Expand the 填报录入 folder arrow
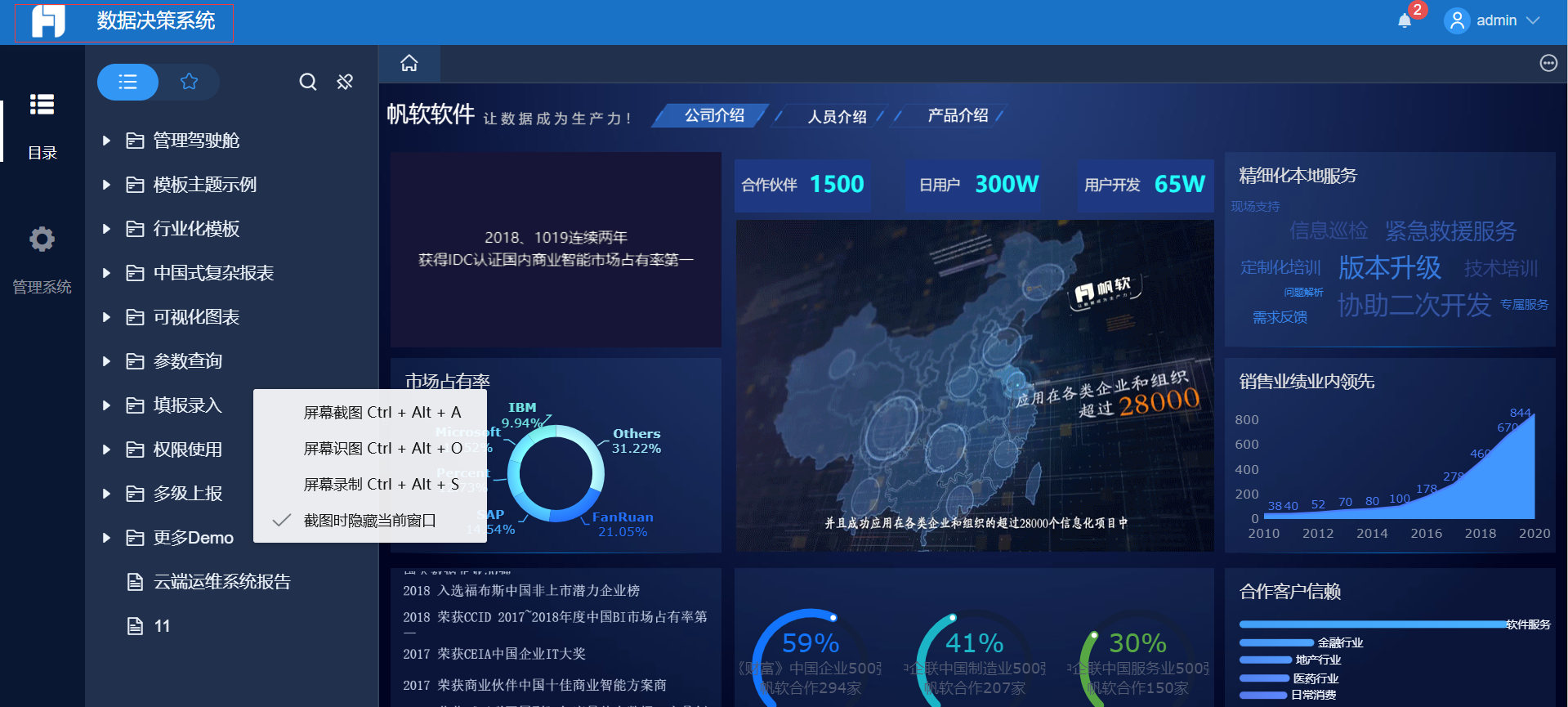The width and height of the screenshot is (1568, 707). point(106,405)
